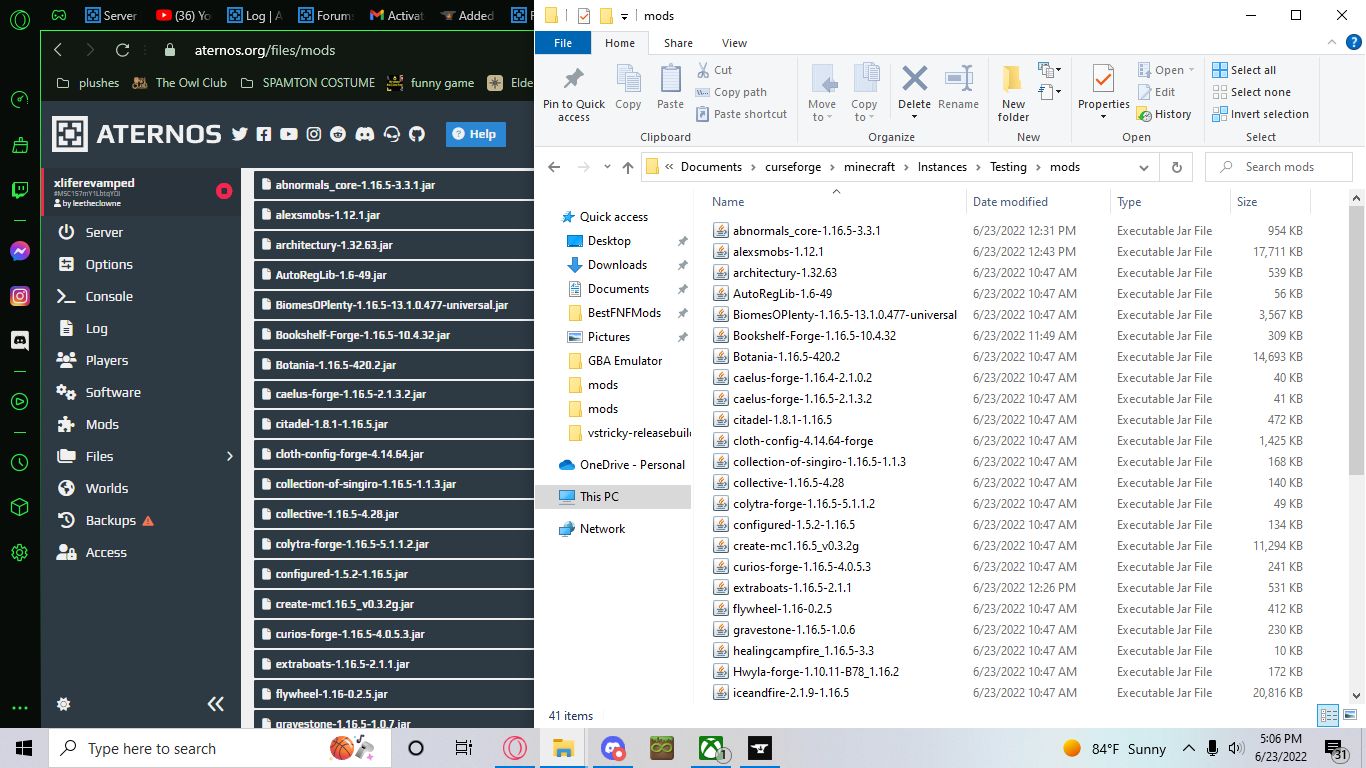
Task: Open the Aternos Discord icon link
Action: pos(365,134)
